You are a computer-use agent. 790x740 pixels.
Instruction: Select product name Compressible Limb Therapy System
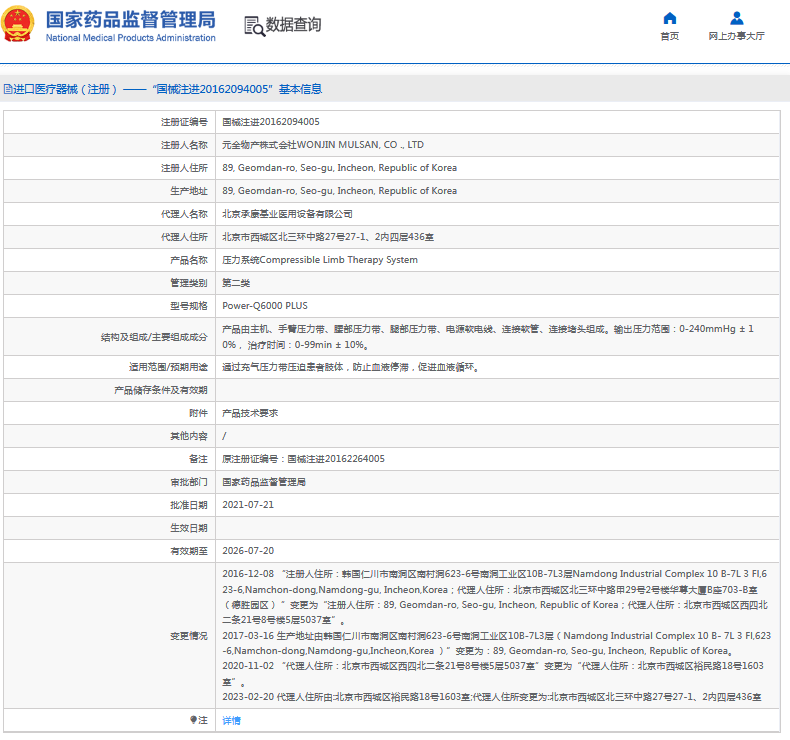tap(320, 260)
